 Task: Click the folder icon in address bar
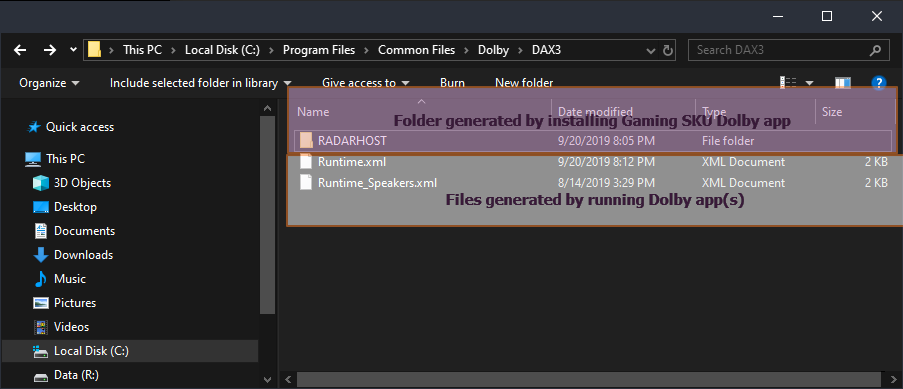(x=94, y=50)
